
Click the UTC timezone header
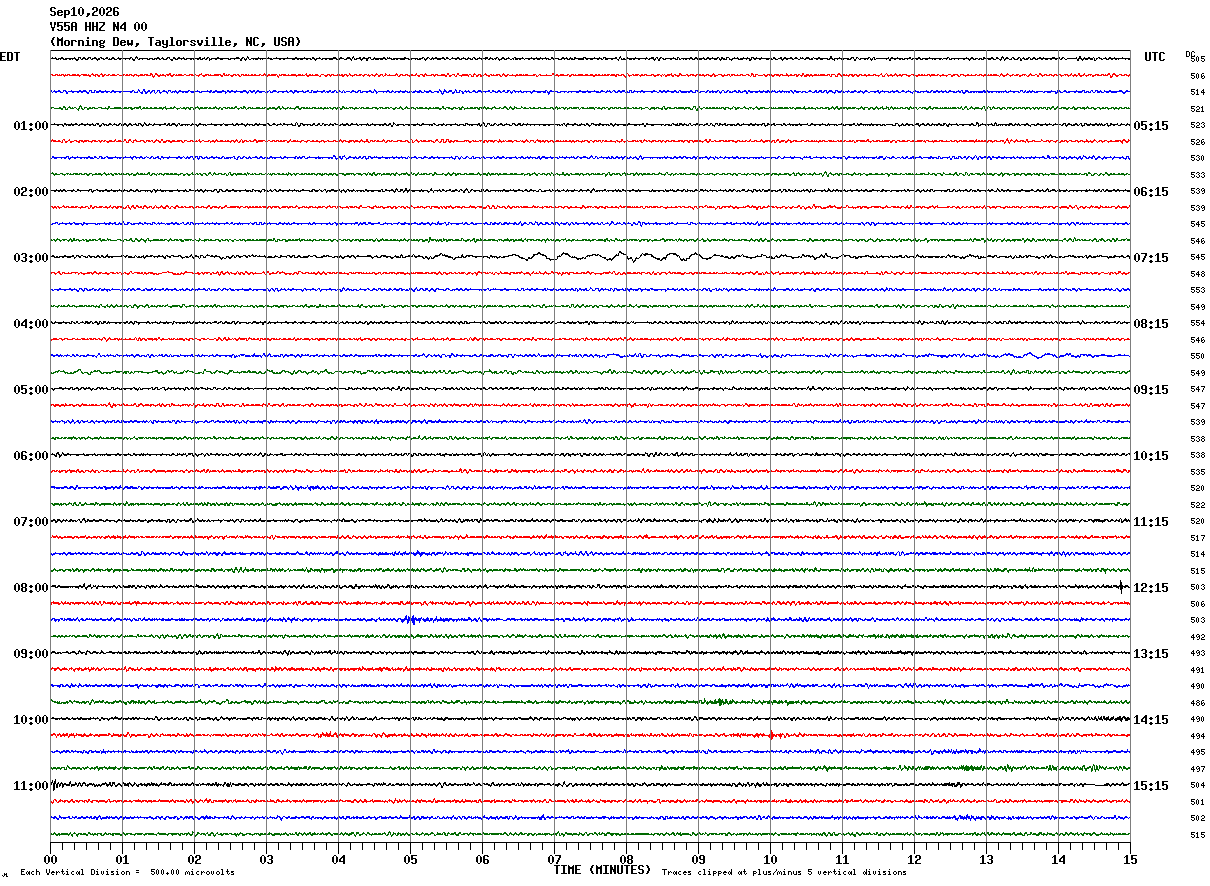point(1155,57)
